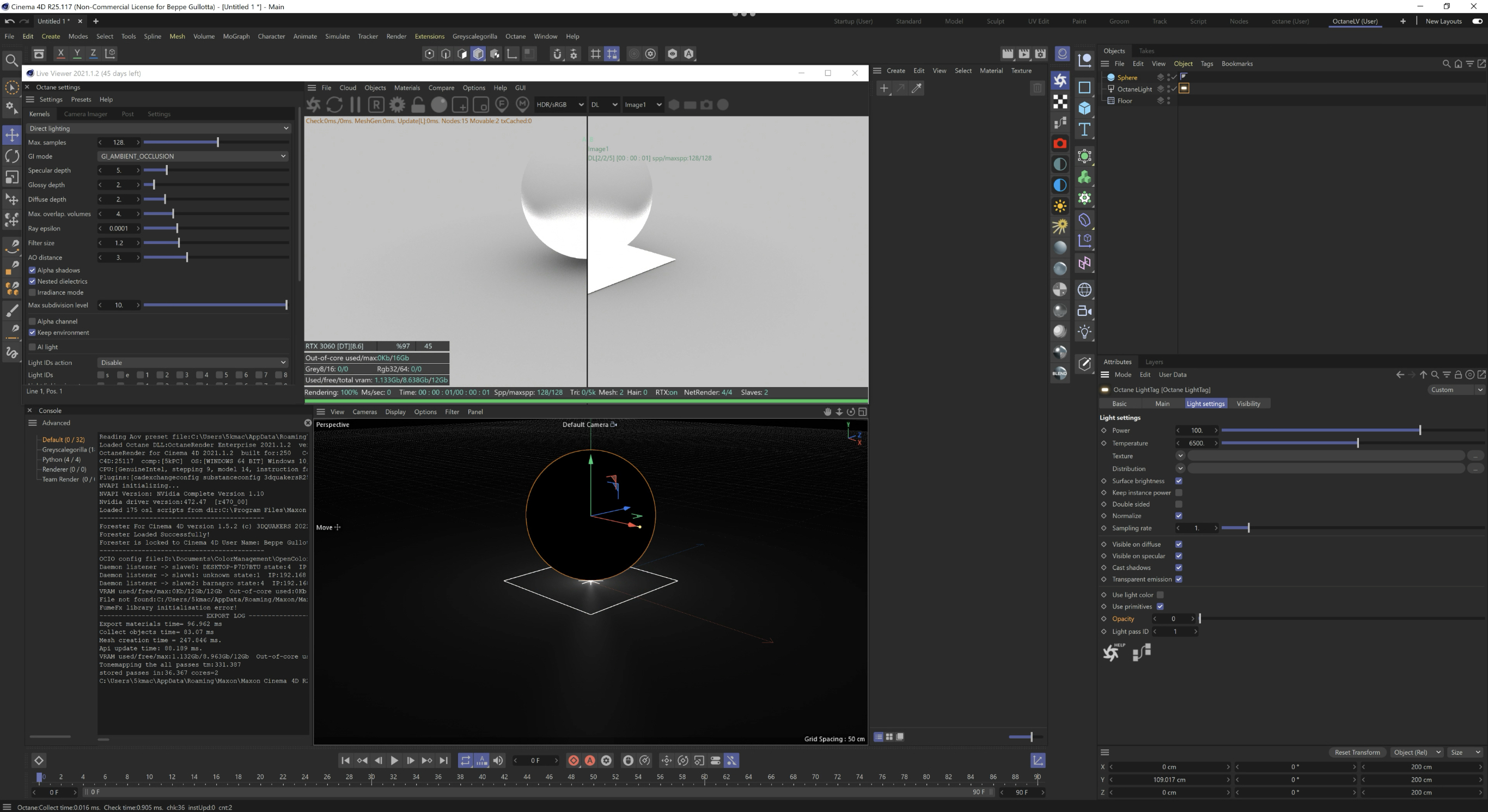Viewport: 1488px width, 812px height.
Task: Toggle the Live Viewer lock resolution icon
Action: pos(418,105)
